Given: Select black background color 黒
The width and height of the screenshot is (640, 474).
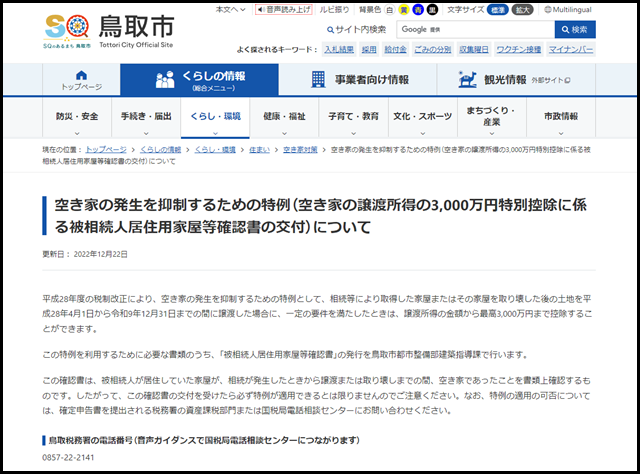Looking at the screenshot, I should (432, 9).
